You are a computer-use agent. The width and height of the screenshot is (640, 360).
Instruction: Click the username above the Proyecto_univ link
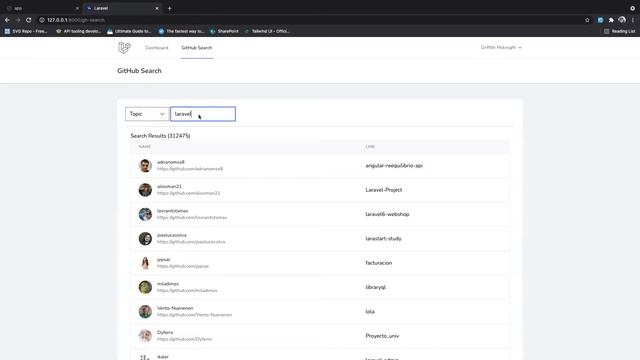165,332
